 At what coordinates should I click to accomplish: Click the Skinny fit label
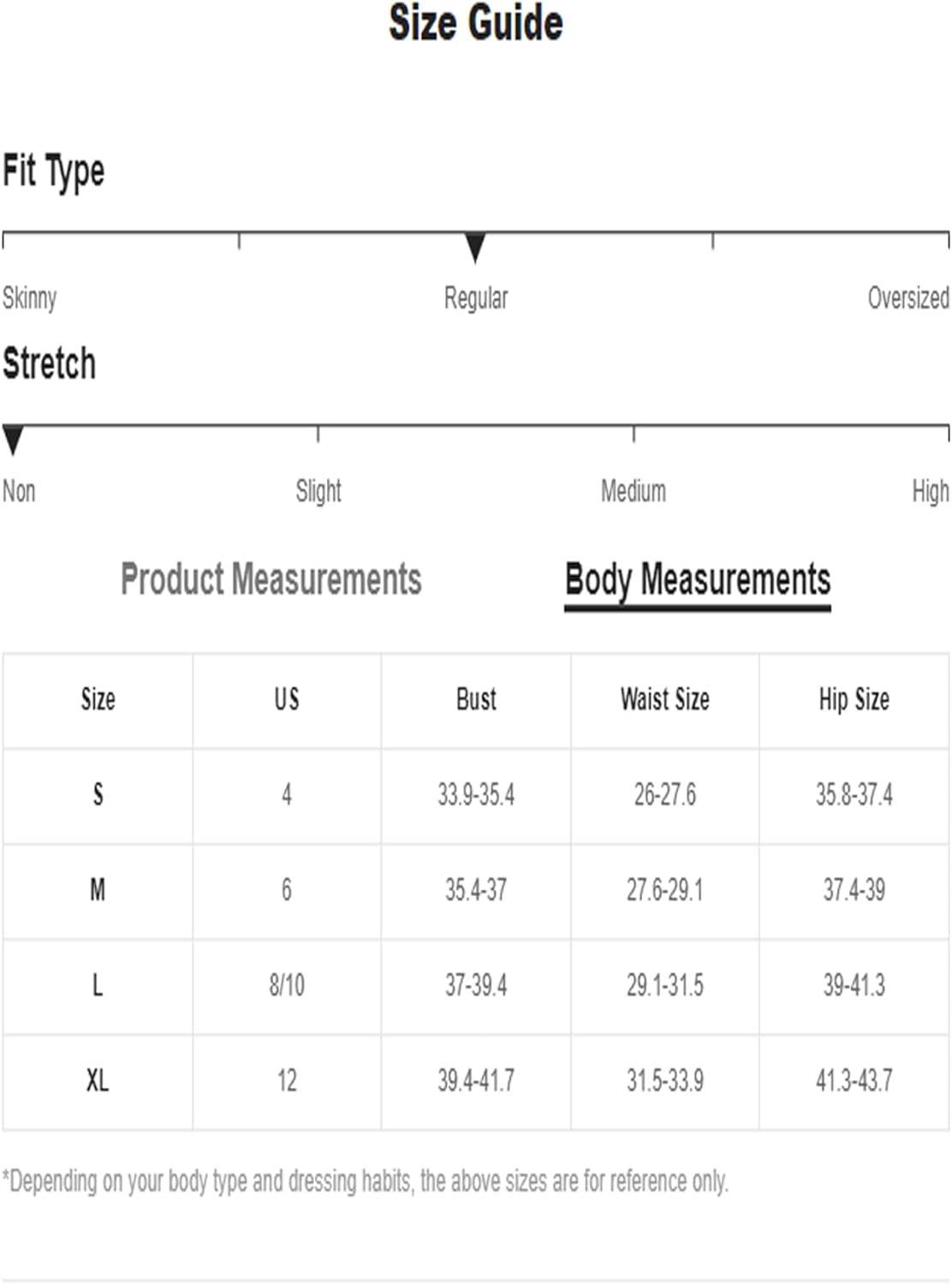click(30, 298)
